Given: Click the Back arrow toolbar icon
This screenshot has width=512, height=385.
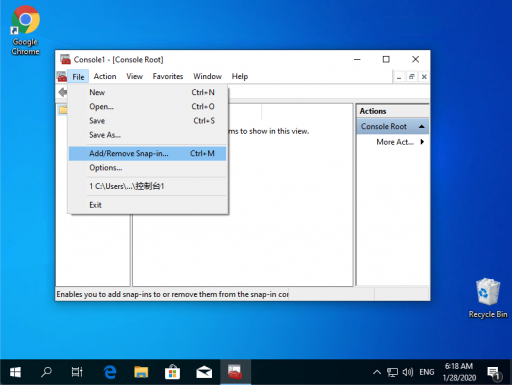Looking at the screenshot, I should point(62,92).
